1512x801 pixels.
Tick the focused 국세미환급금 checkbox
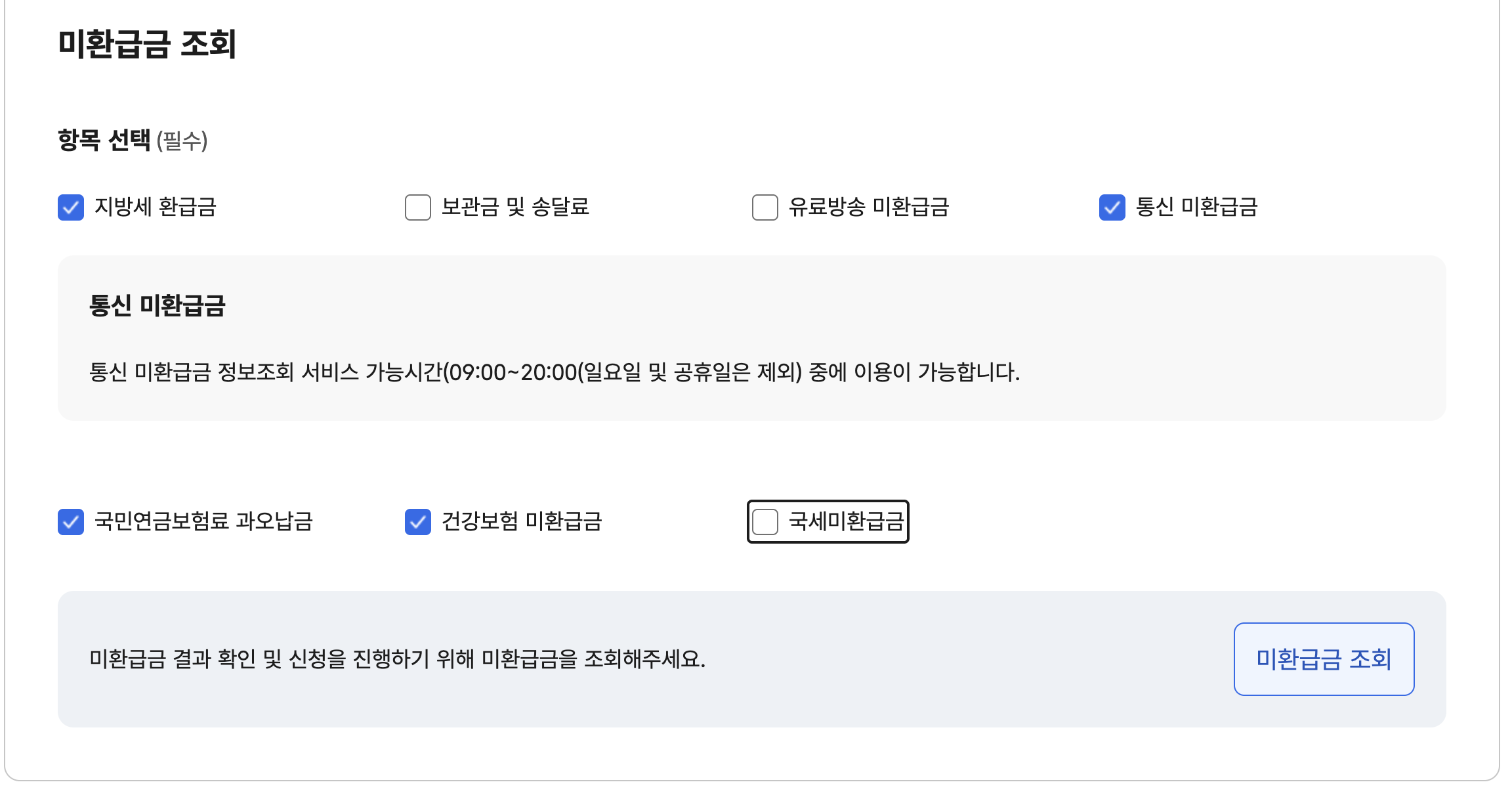[765, 522]
